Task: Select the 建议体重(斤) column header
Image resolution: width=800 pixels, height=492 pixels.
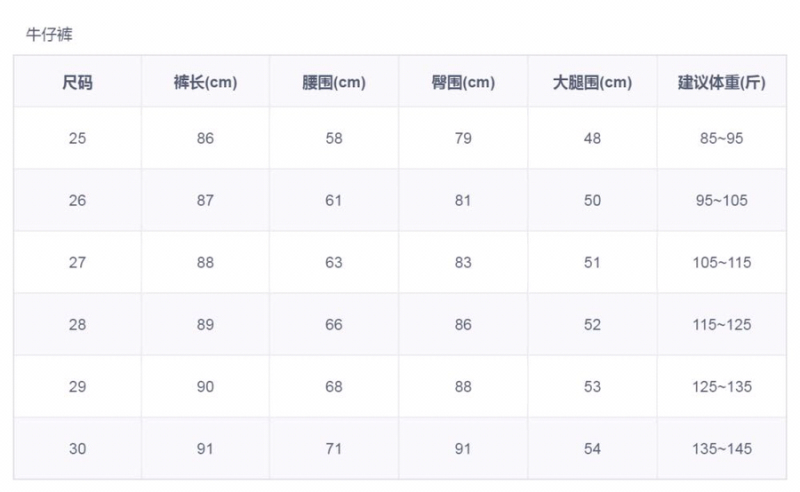Action: pos(721,82)
